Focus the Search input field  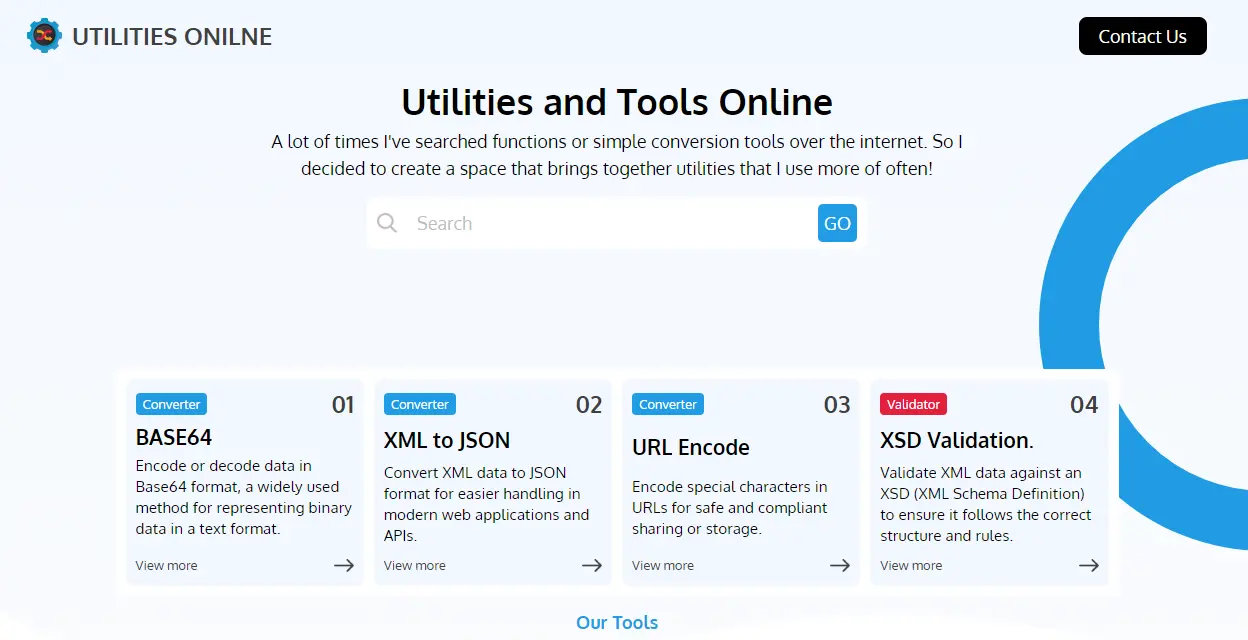pyautogui.click(x=612, y=223)
